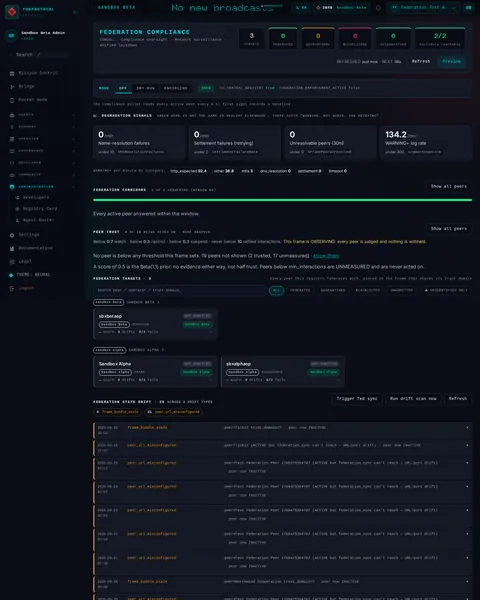Set compliance mode to ENFORCING
Viewport: 480px width, 600px height.
pos(176,88)
